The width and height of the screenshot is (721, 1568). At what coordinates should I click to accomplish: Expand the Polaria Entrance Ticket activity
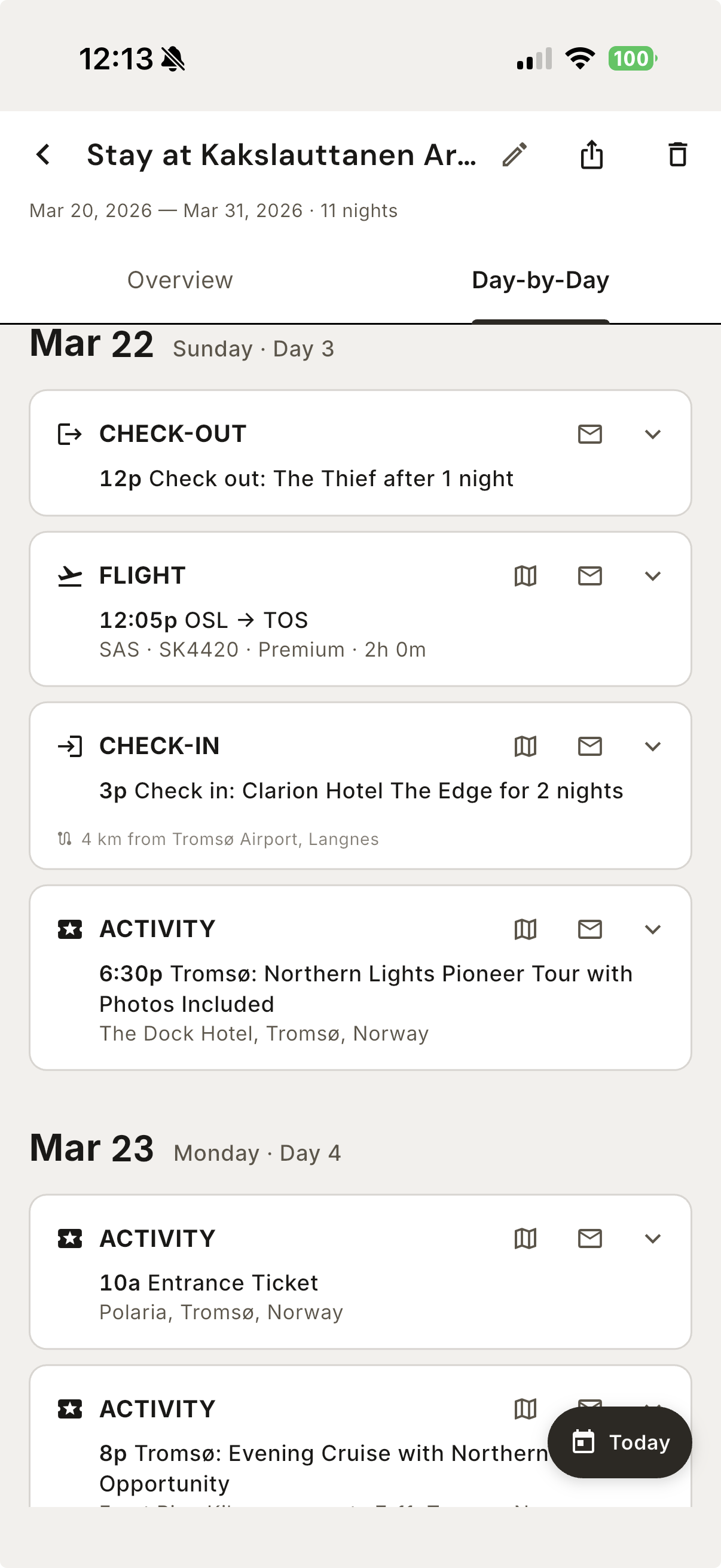coord(652,1238)
